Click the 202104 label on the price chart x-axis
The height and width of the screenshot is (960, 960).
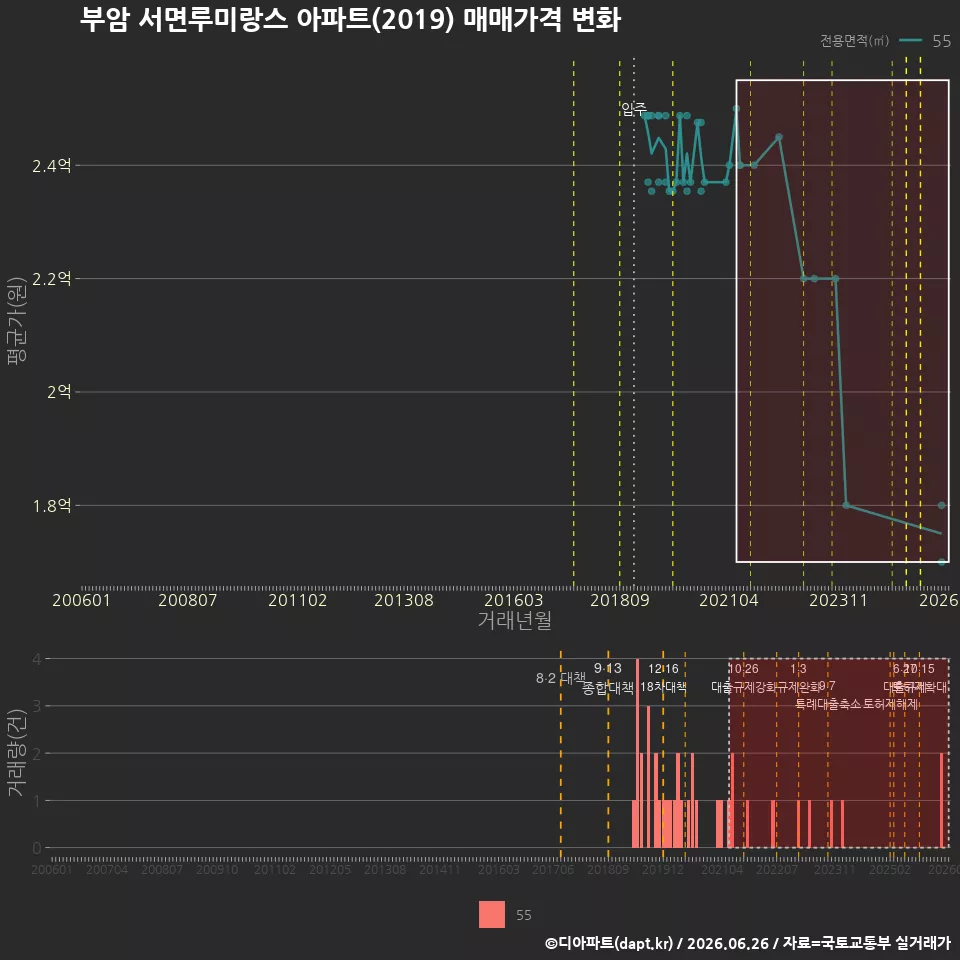pos(729,600)
